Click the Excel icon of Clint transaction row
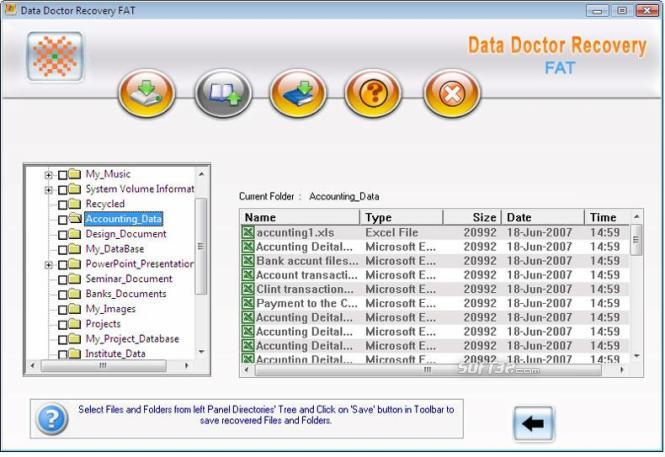 click(248, 289)
